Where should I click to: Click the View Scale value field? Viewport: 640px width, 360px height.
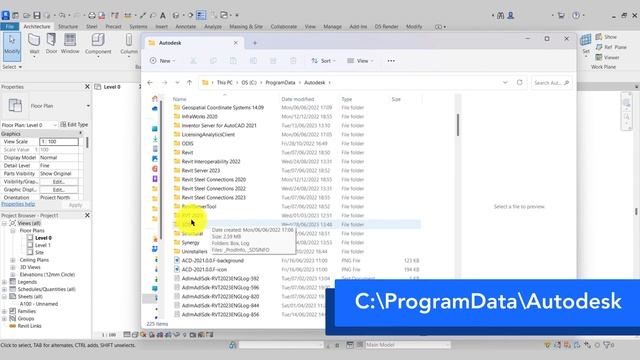[x=59, y=142]
